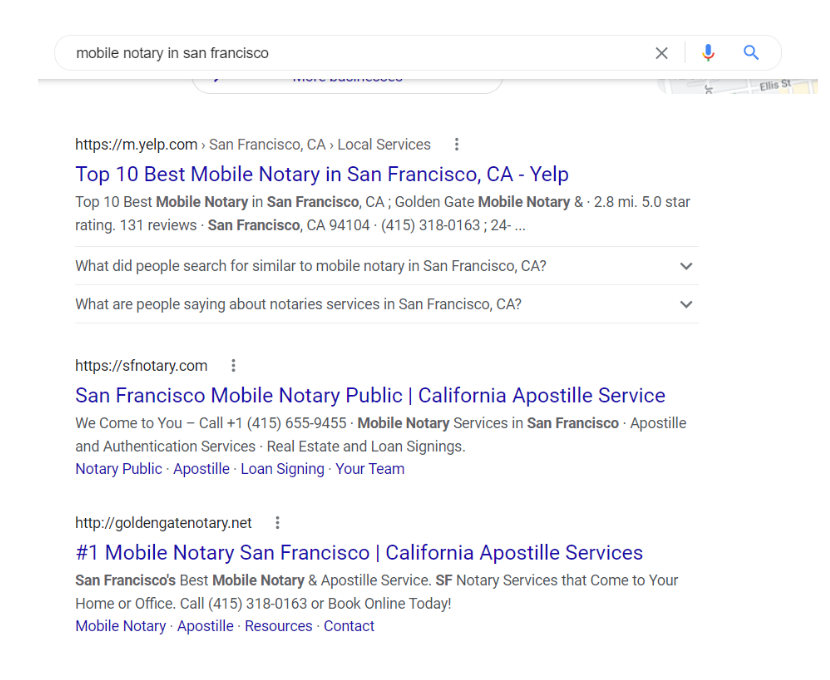Click the "Your Team" sitelink
This screenshot has width=830, height=680.
tap(370, 468)
